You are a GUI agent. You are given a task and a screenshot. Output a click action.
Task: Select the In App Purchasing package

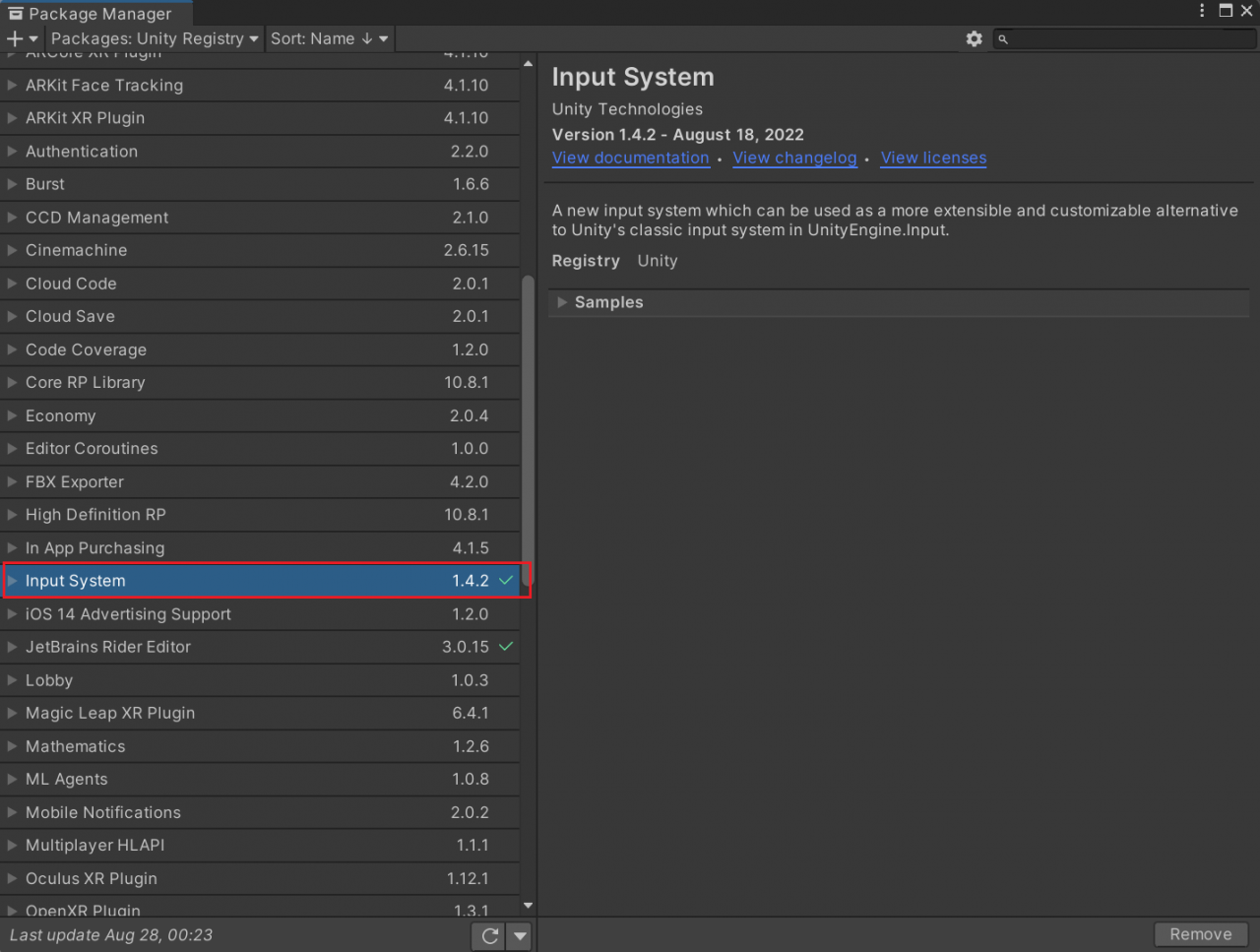pos(260,547)
